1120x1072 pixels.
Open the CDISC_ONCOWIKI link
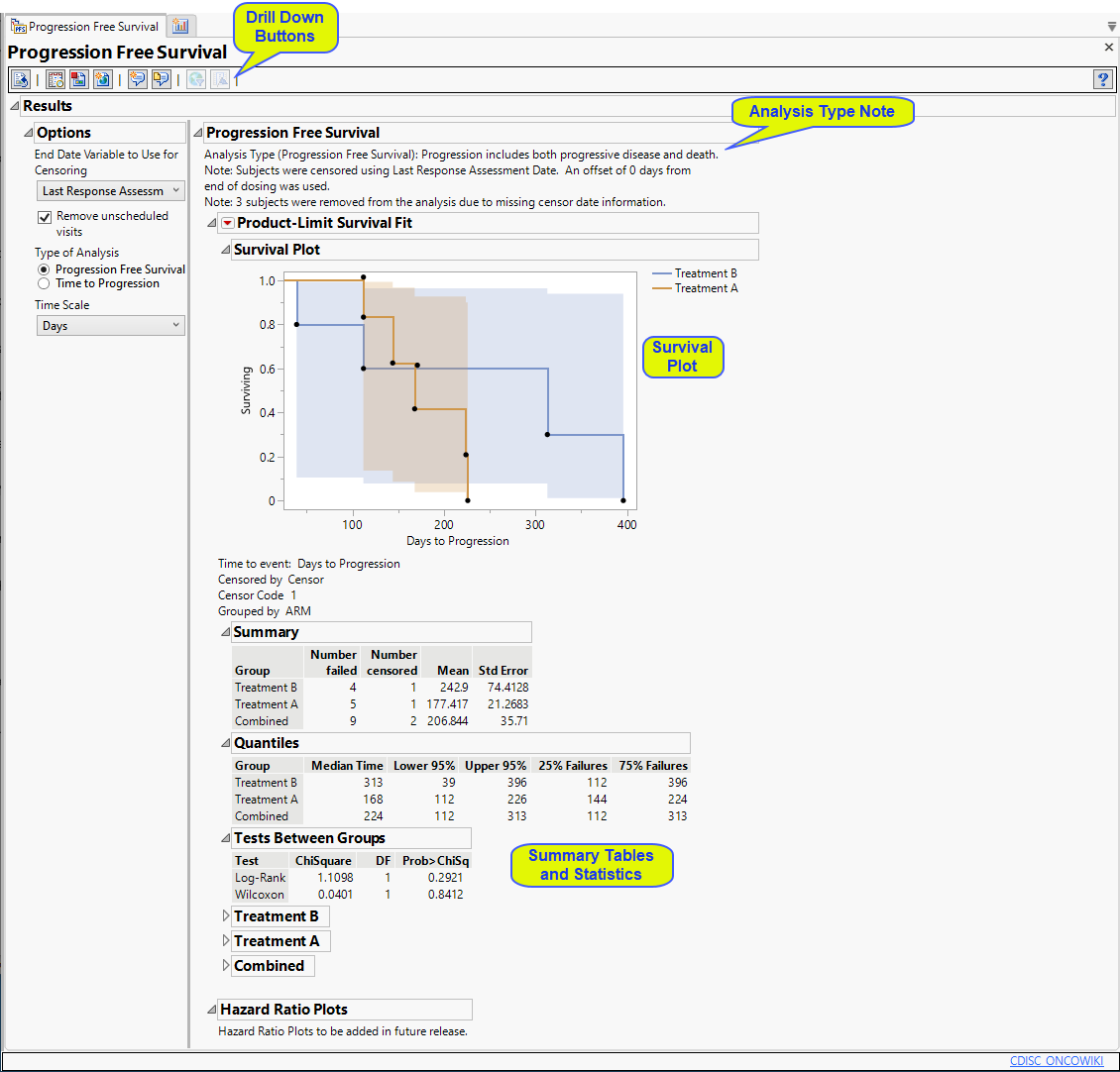pos(1057,1060)
